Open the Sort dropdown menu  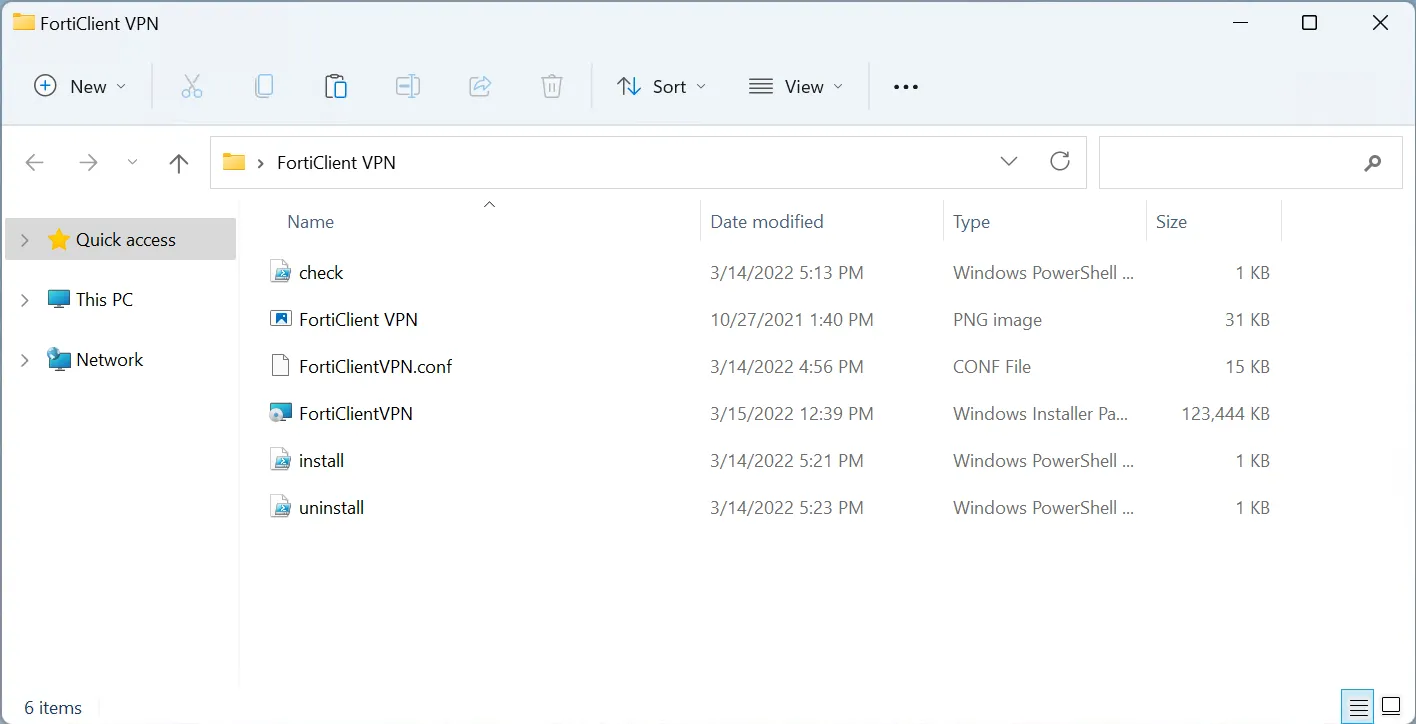(x=661, y=87)
